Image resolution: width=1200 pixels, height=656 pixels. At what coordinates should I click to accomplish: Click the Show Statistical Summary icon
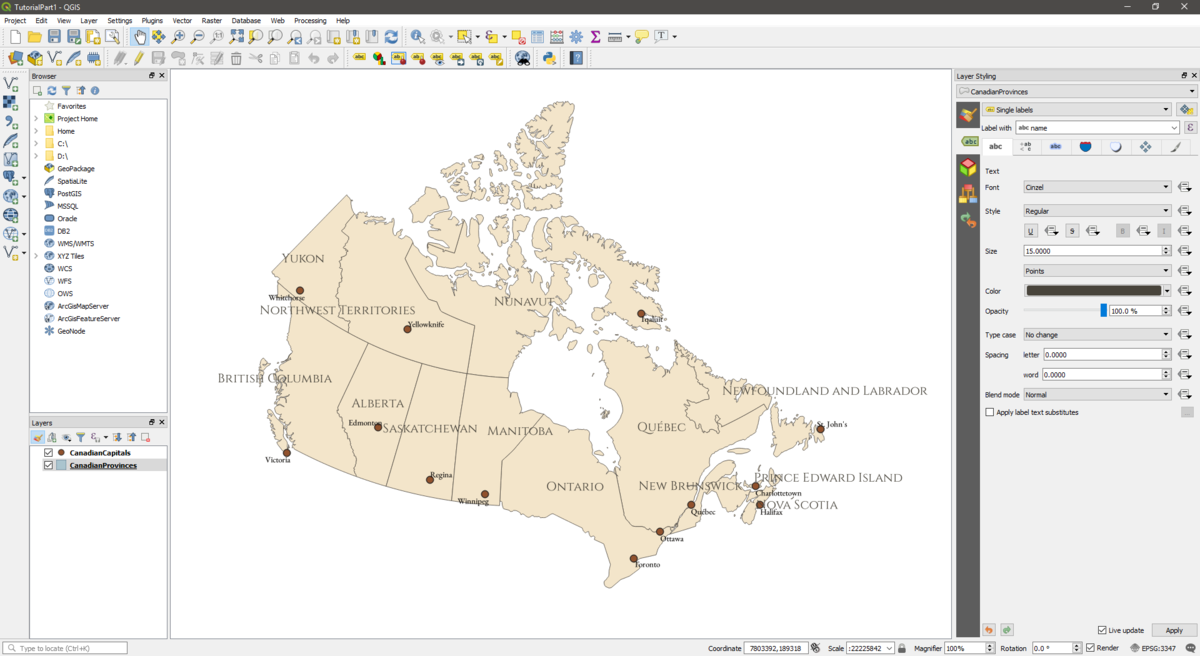(x=593, y=36)
